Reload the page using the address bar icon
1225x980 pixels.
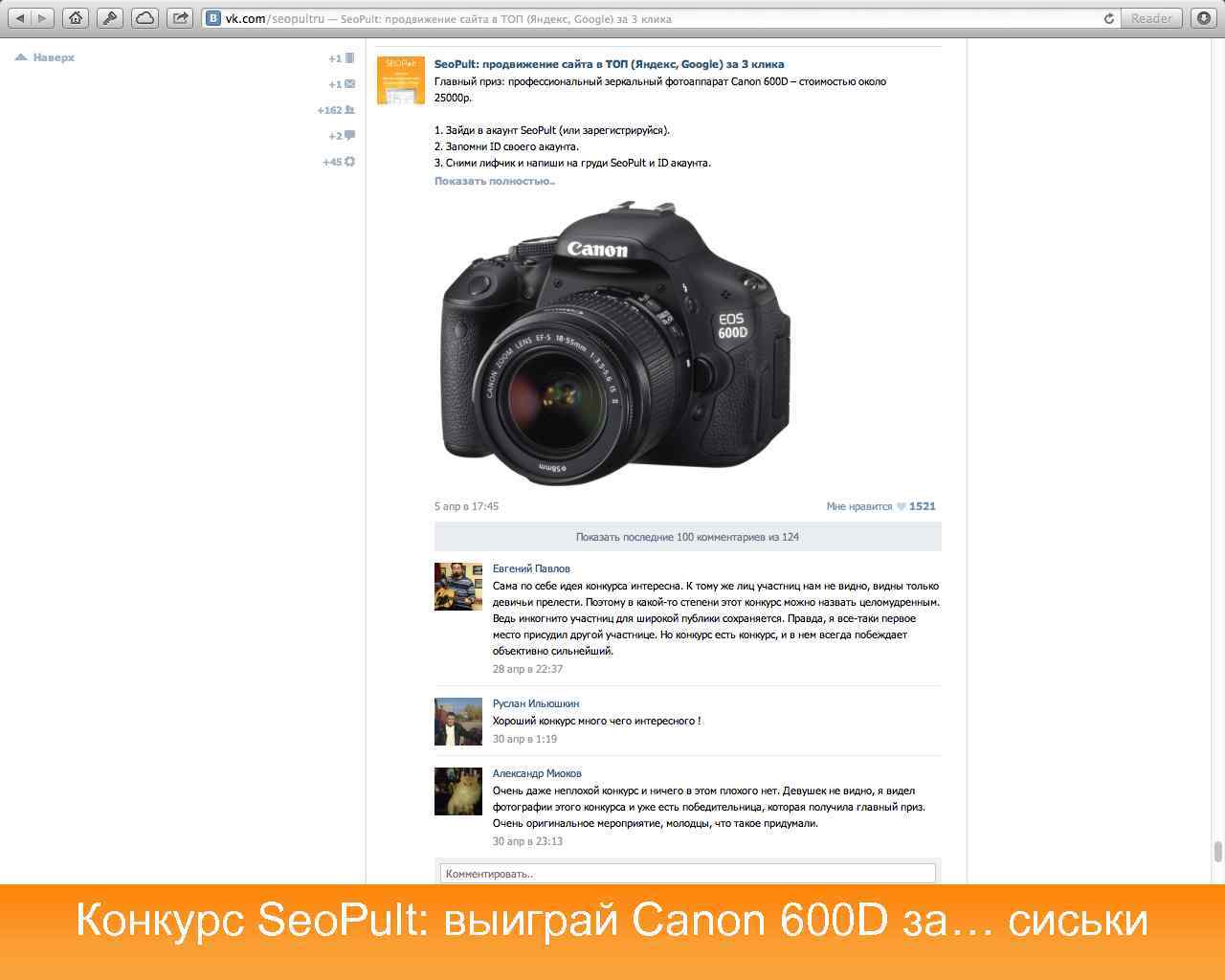tap(1108, 17)
